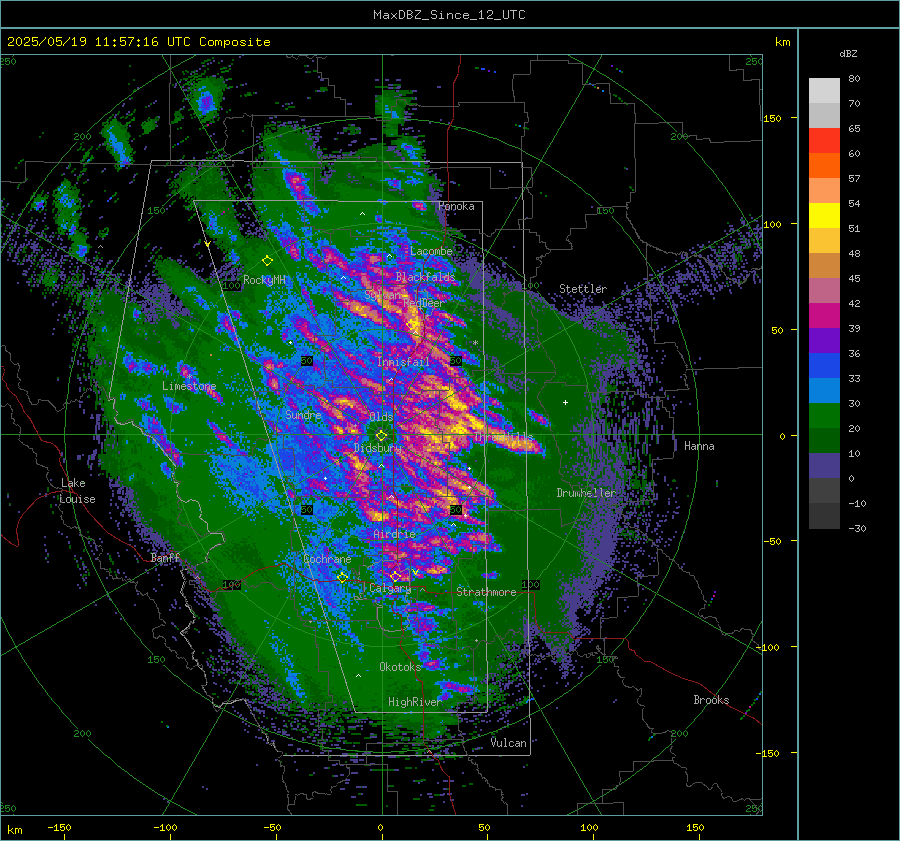The image size is (900, 841).
Task: Click the 80 value on the dBZ scale
Action: 854,79
